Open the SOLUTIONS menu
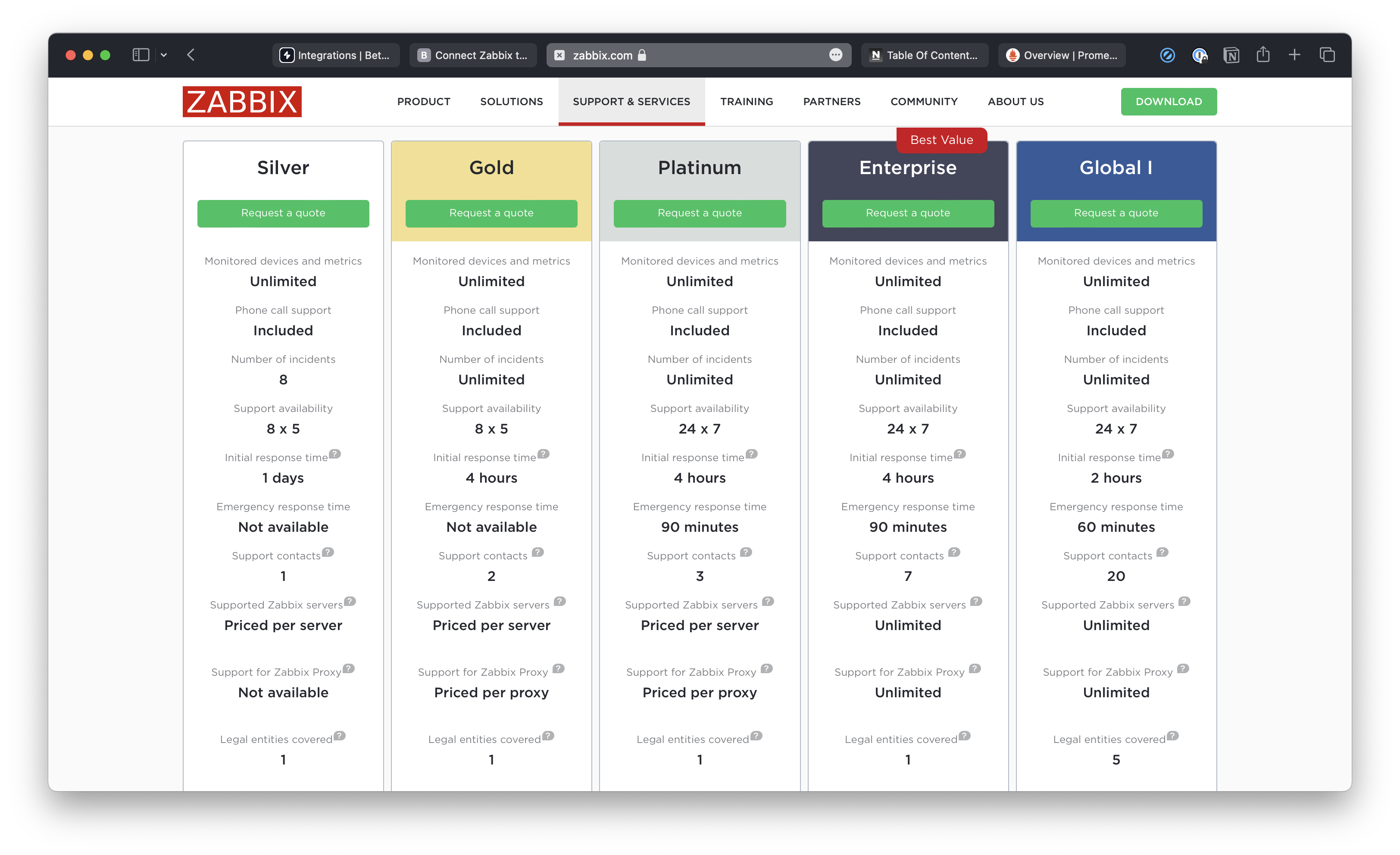Image resolution: width=1400 pixels, height=855 pixels. coord(511,102)
